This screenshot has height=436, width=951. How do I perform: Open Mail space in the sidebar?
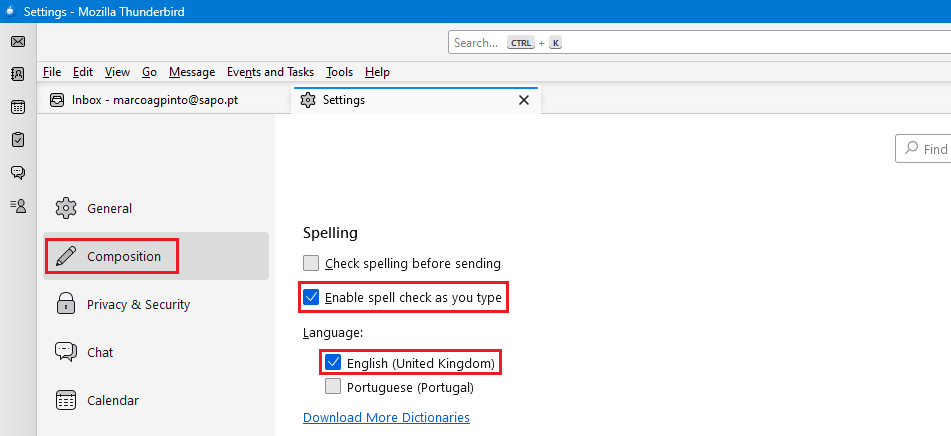coord(18,41)
